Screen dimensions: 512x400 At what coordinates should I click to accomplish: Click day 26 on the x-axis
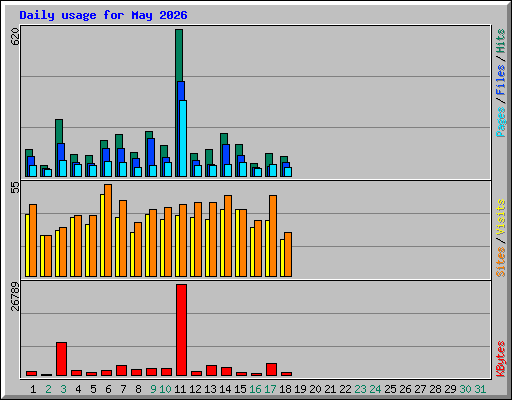pos(405,389)
